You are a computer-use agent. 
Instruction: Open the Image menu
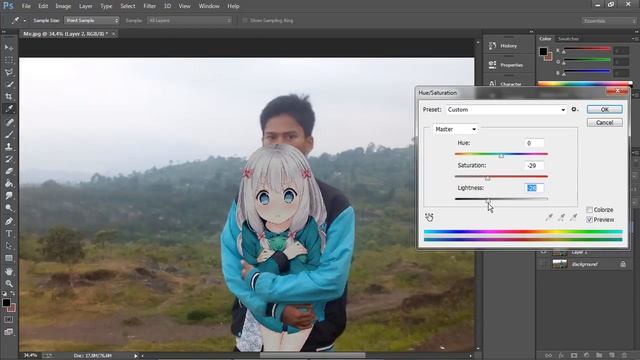63,6
